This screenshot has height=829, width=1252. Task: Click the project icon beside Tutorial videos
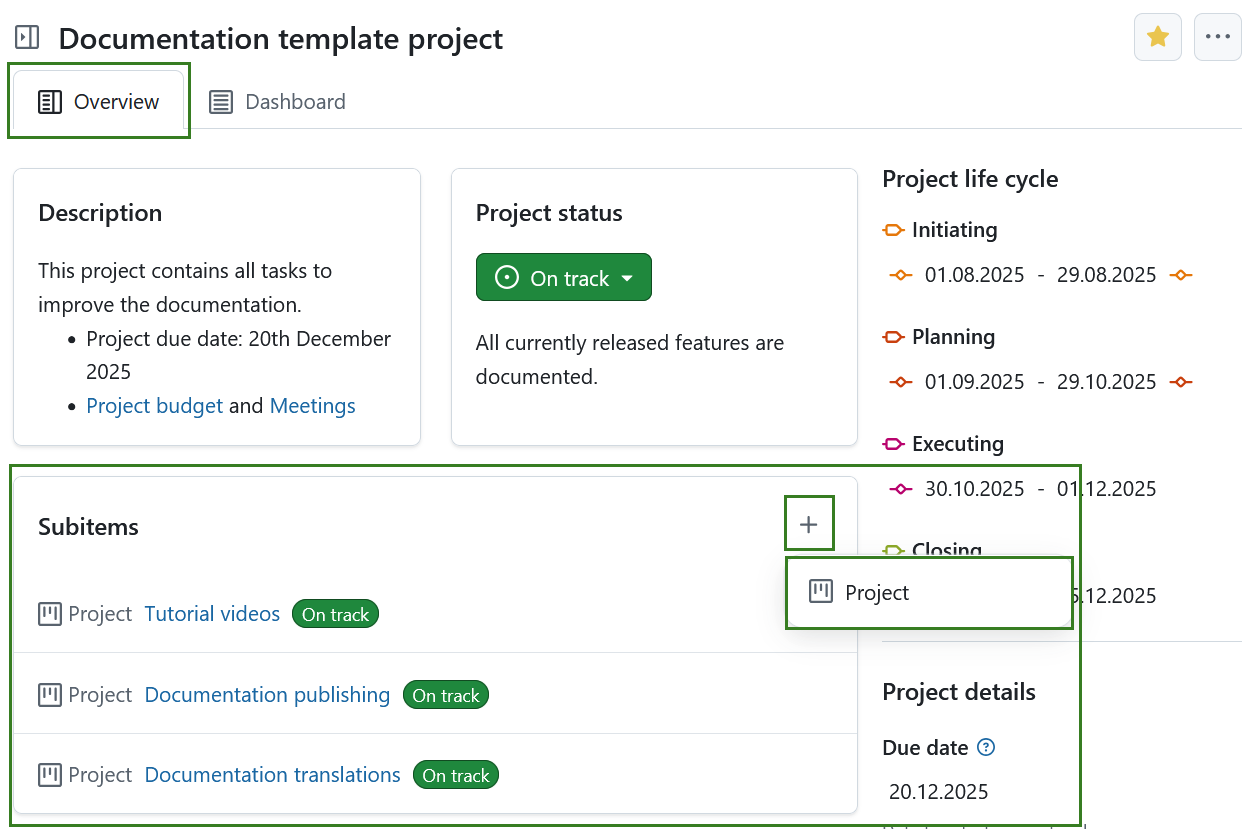[49, 613]
